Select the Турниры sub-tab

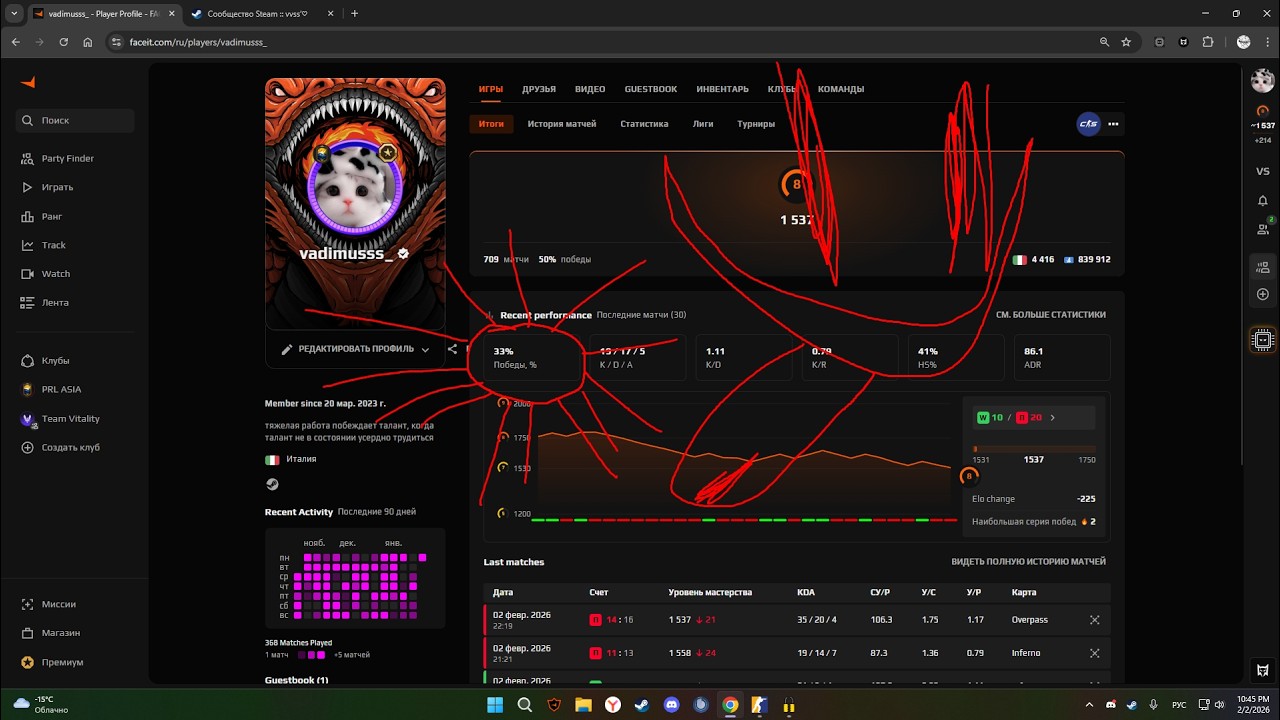756,124
